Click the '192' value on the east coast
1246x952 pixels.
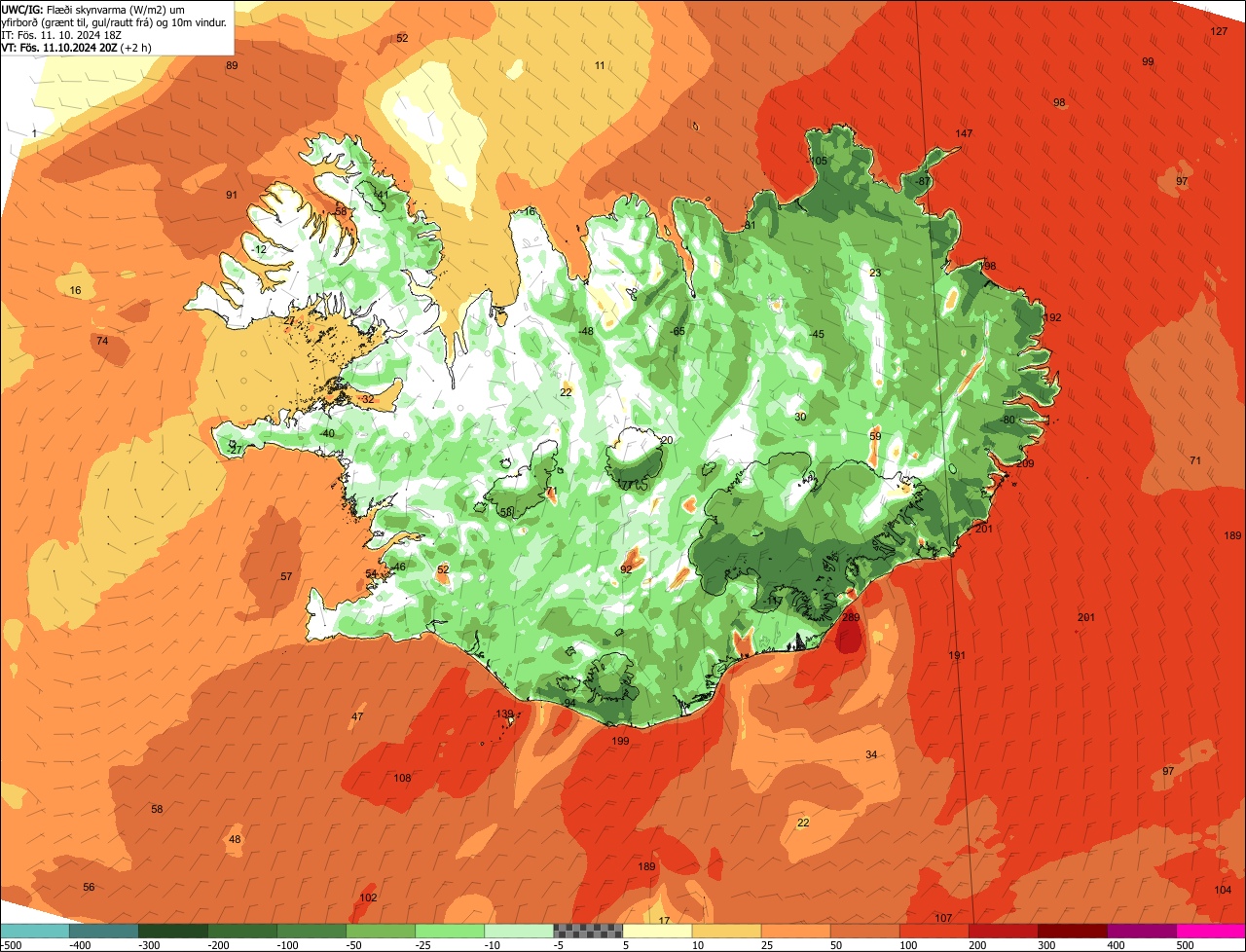click(1052, 317)
